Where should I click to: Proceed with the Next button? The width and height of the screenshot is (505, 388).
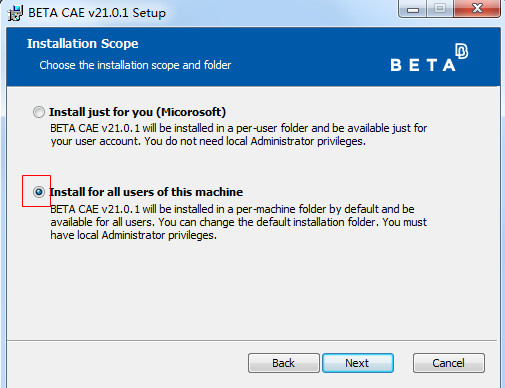[x=358, y=363]
